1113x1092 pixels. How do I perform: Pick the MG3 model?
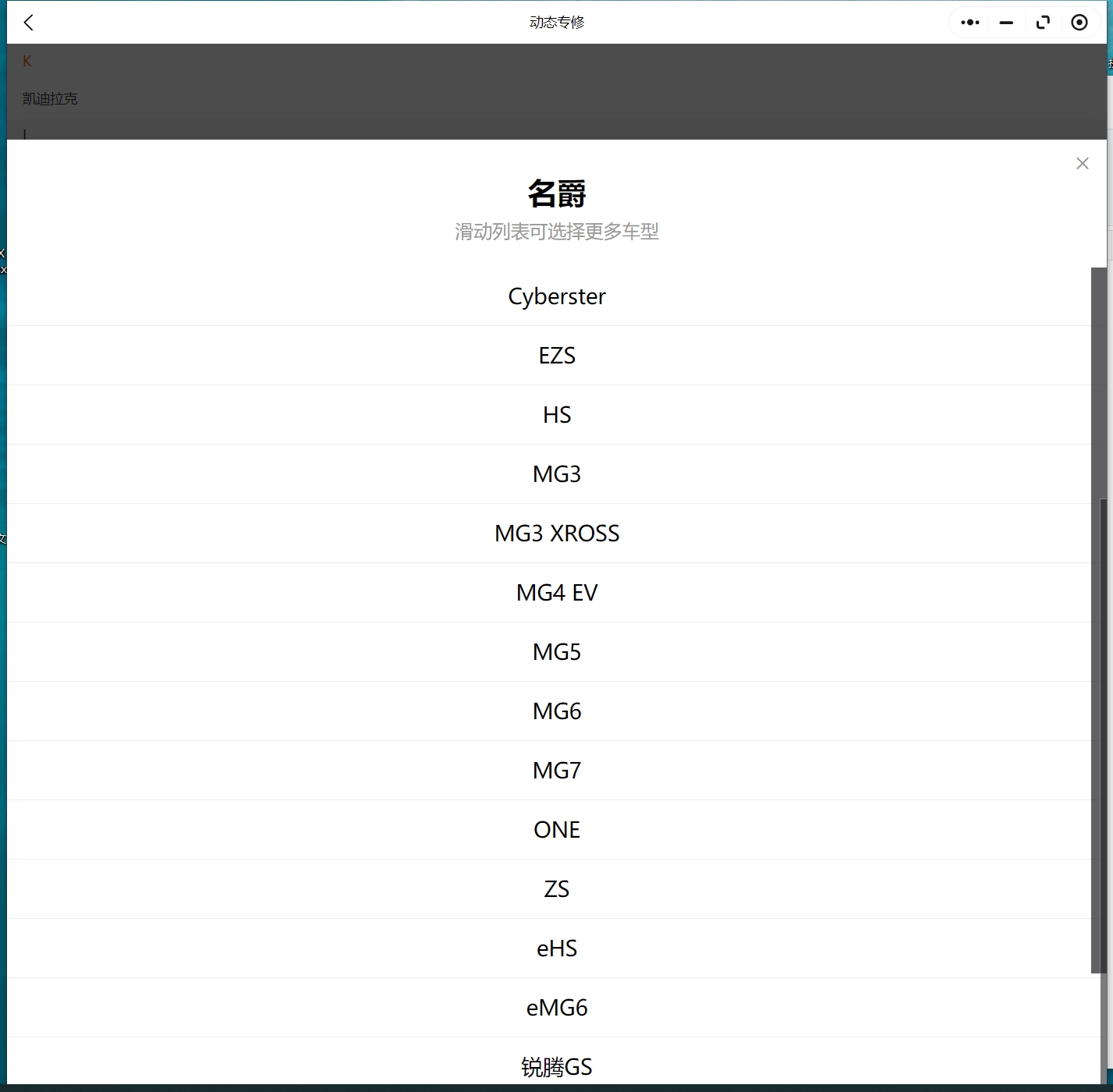pyautogui.click(x=556, y=474)
